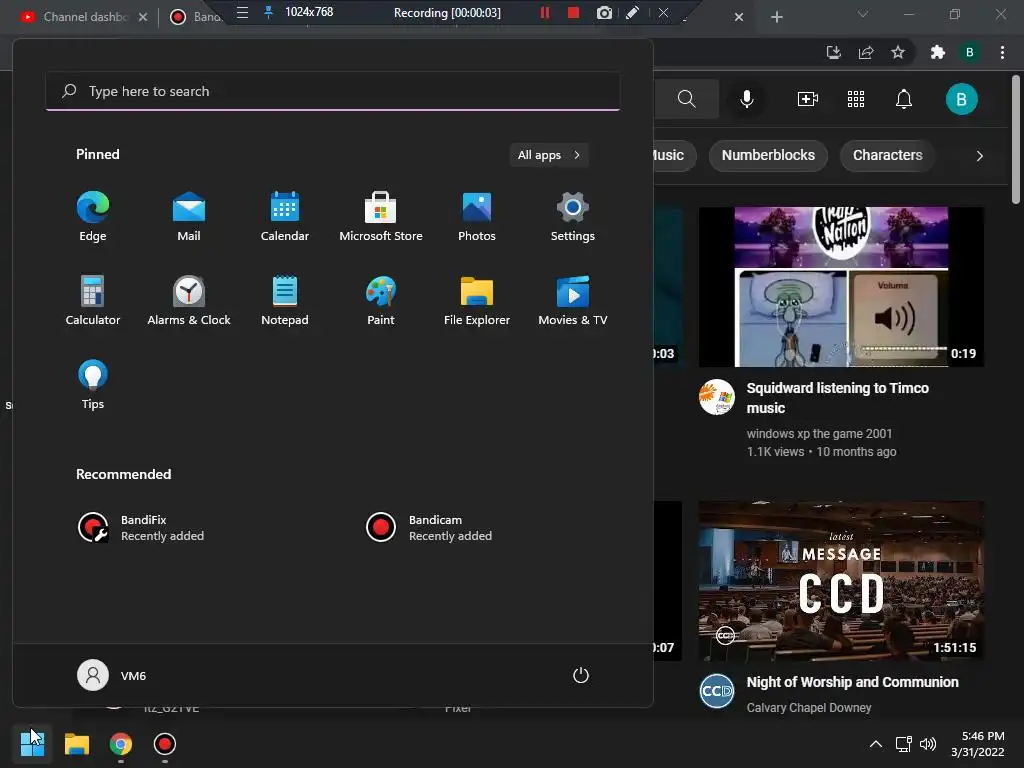Open Settings from pinned apps

point(573,216)
